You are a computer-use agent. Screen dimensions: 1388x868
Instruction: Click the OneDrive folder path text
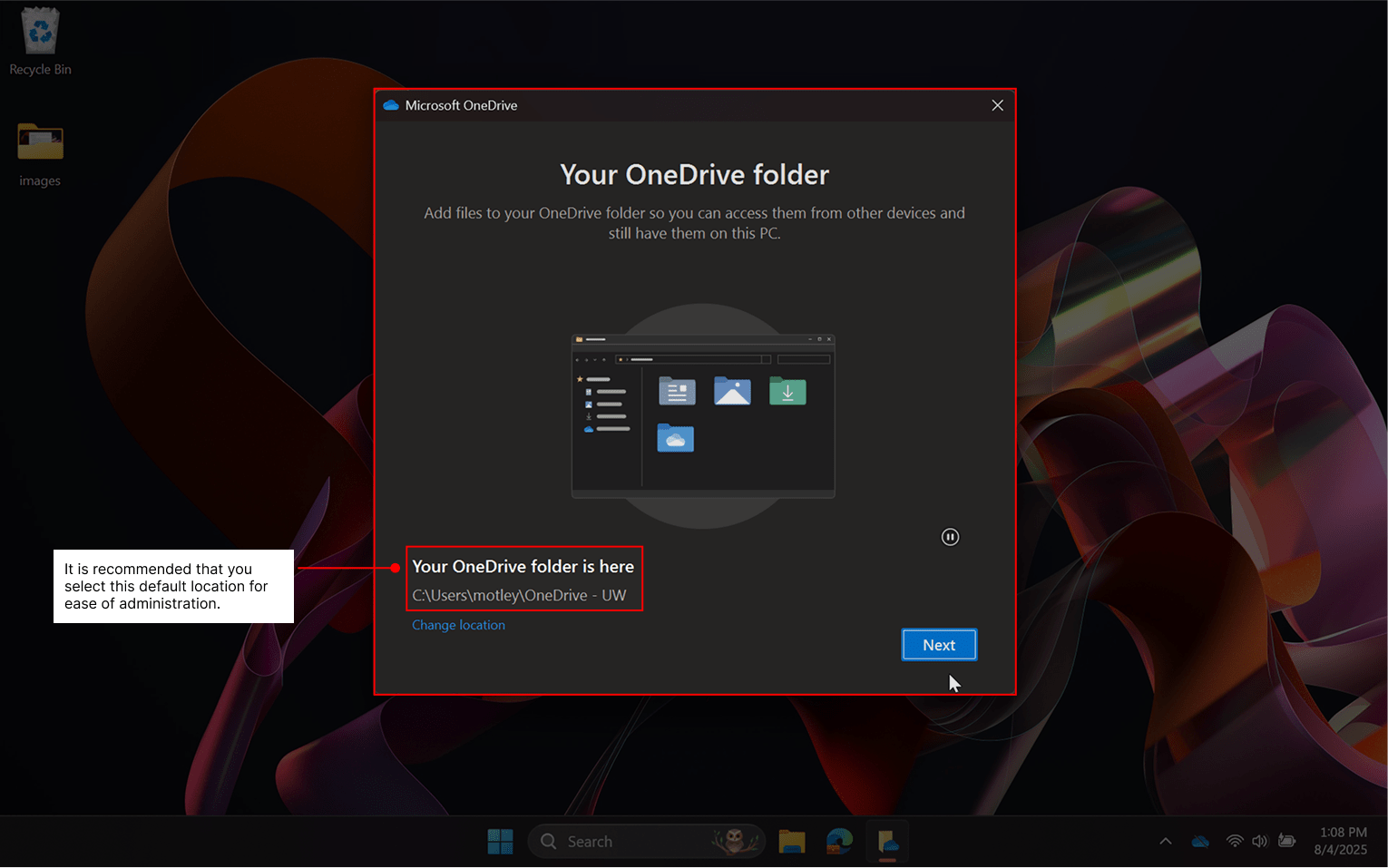[519, 596]
